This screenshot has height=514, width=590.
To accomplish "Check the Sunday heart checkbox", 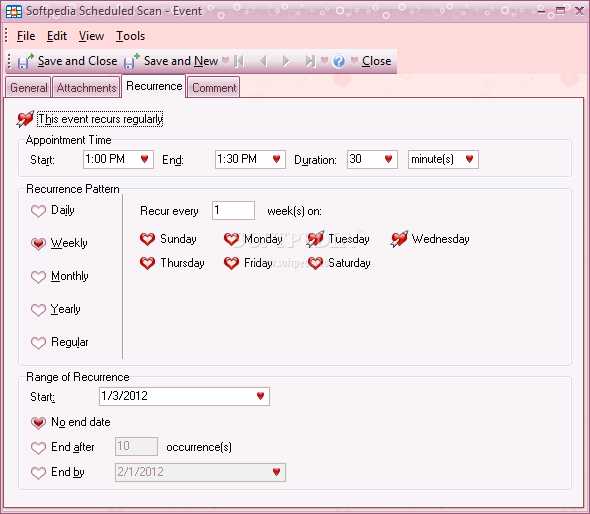I will click(x=147, y=239).
